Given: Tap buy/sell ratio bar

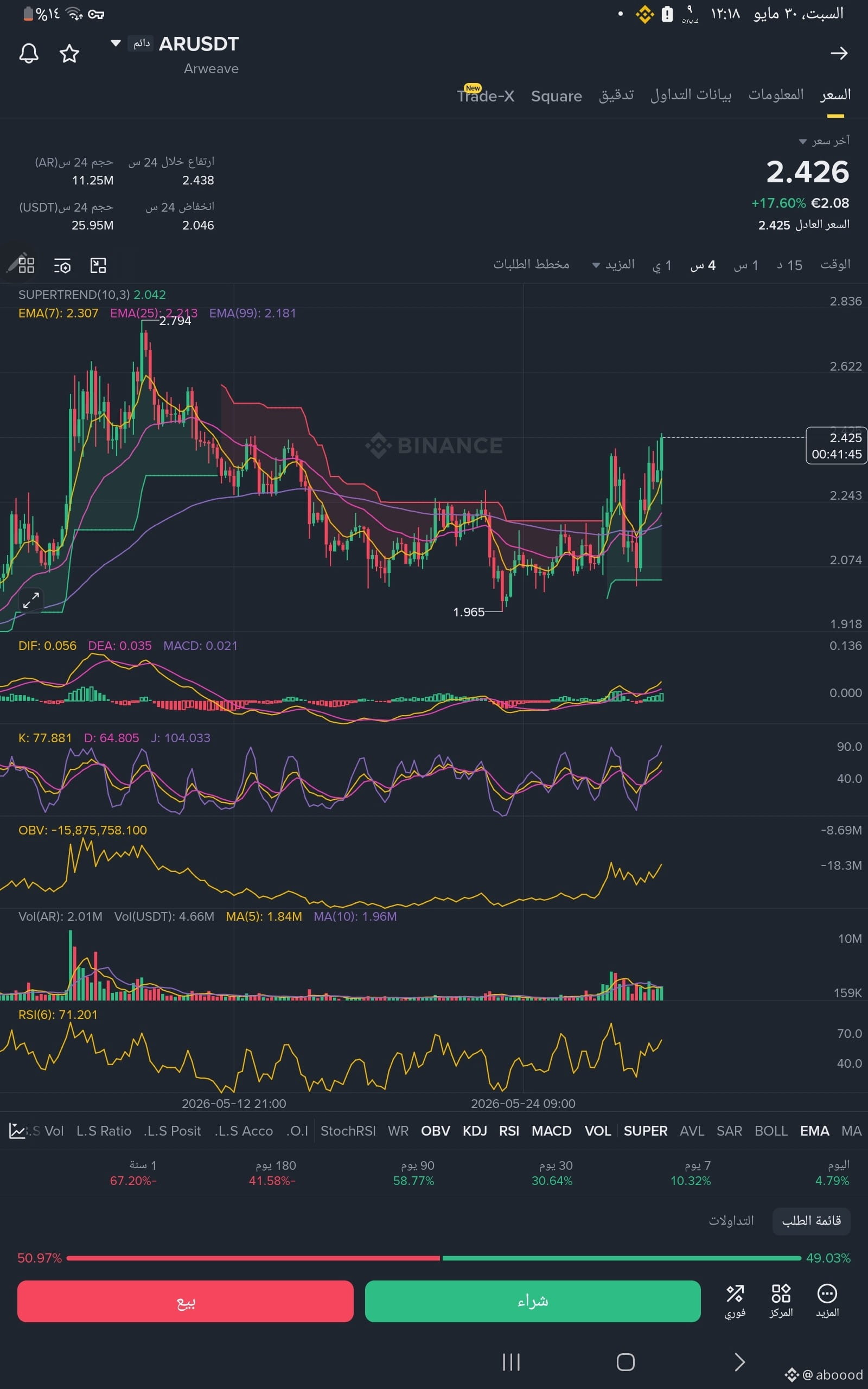Looking at the screenshot, I should click(434, 1258).
